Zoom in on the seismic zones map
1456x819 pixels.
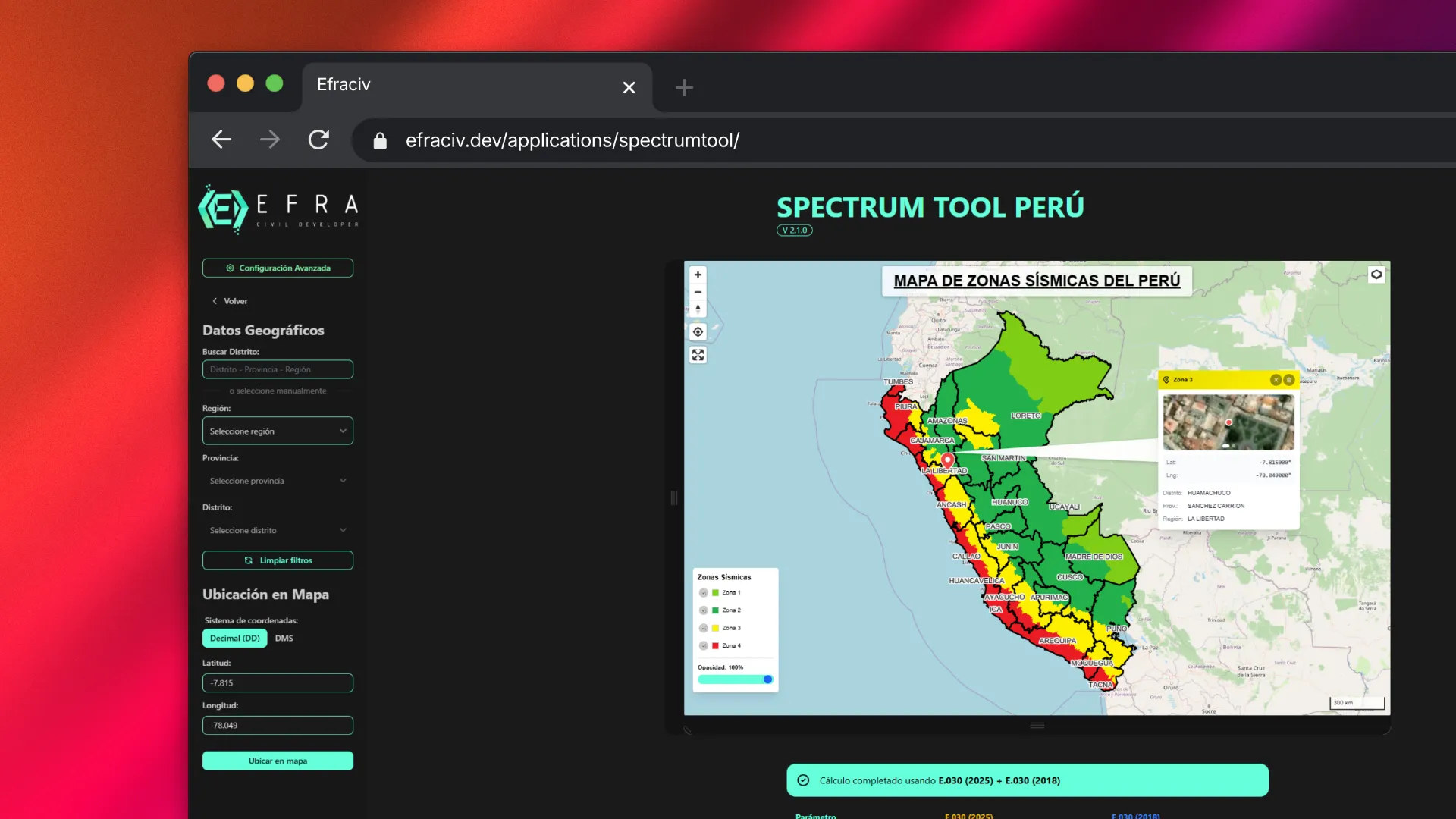click(x=698, y=275)
